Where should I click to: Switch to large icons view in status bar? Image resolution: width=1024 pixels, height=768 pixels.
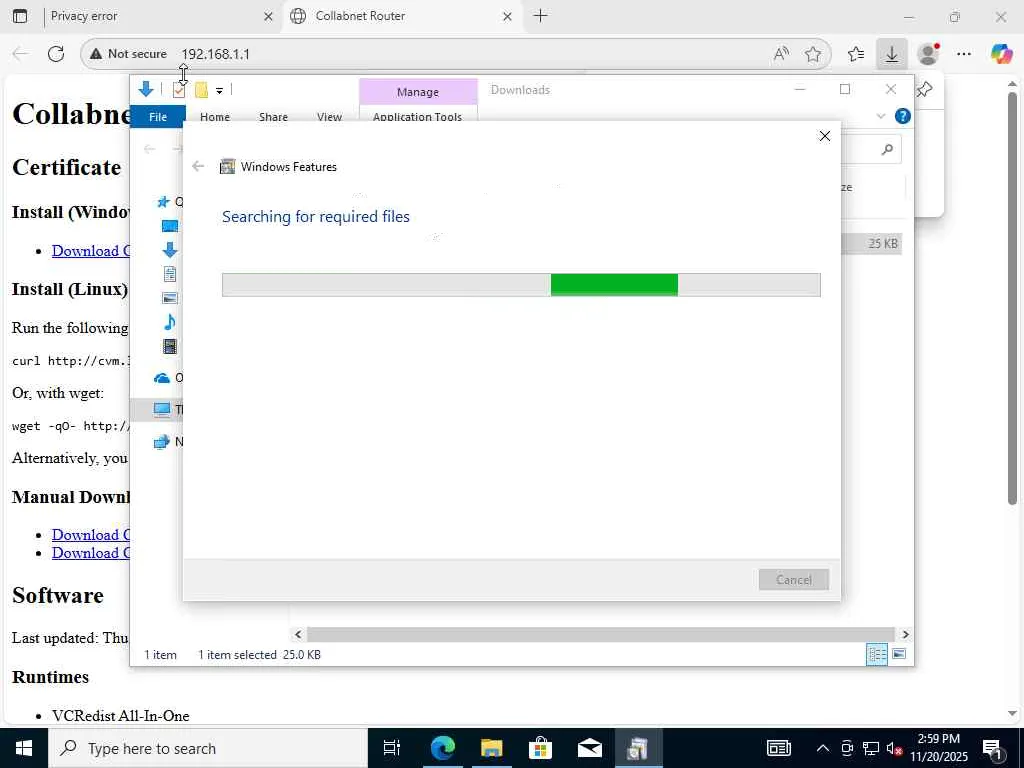click(899, 654)
